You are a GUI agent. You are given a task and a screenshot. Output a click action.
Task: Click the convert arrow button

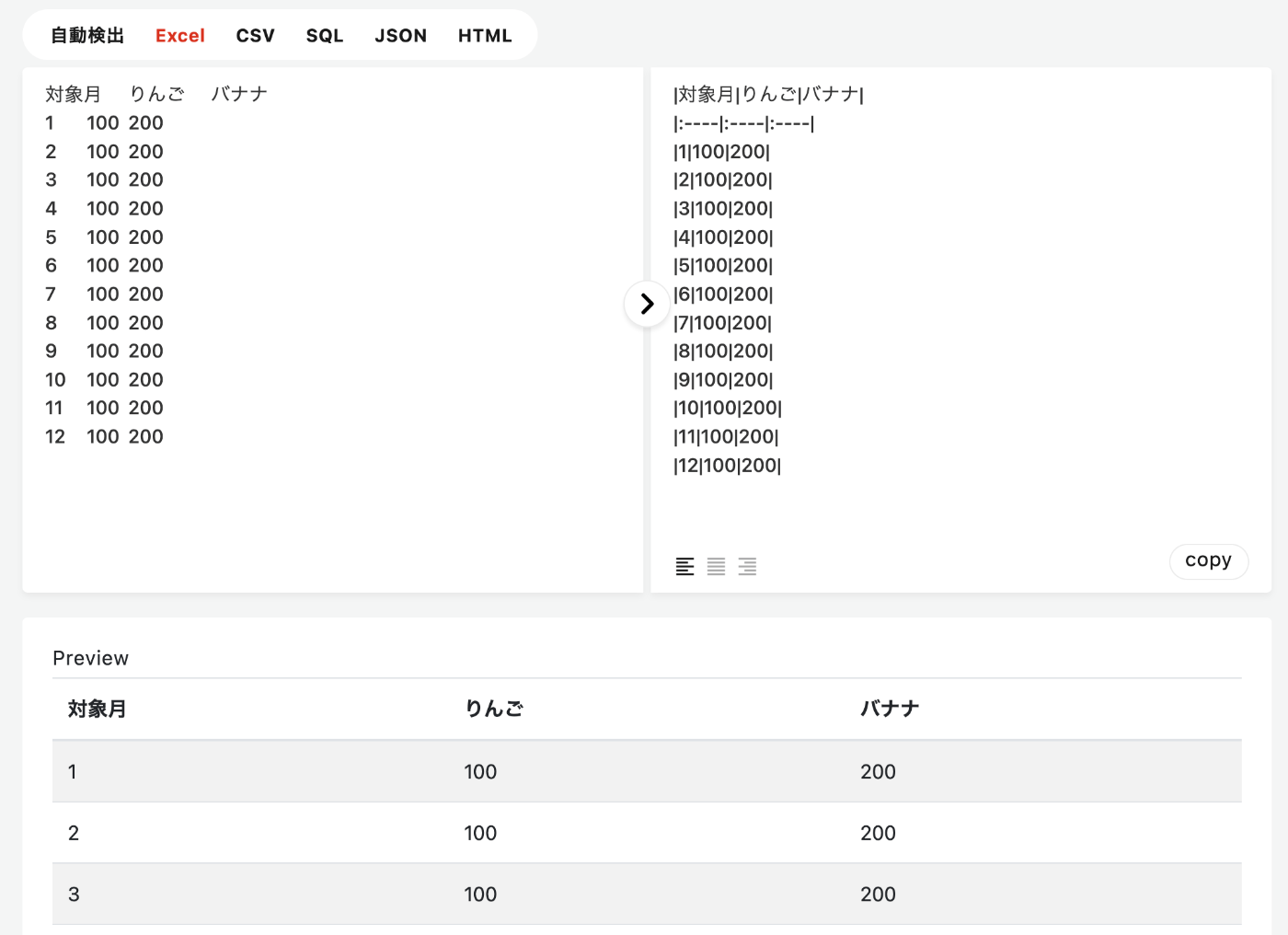[647, 304]
